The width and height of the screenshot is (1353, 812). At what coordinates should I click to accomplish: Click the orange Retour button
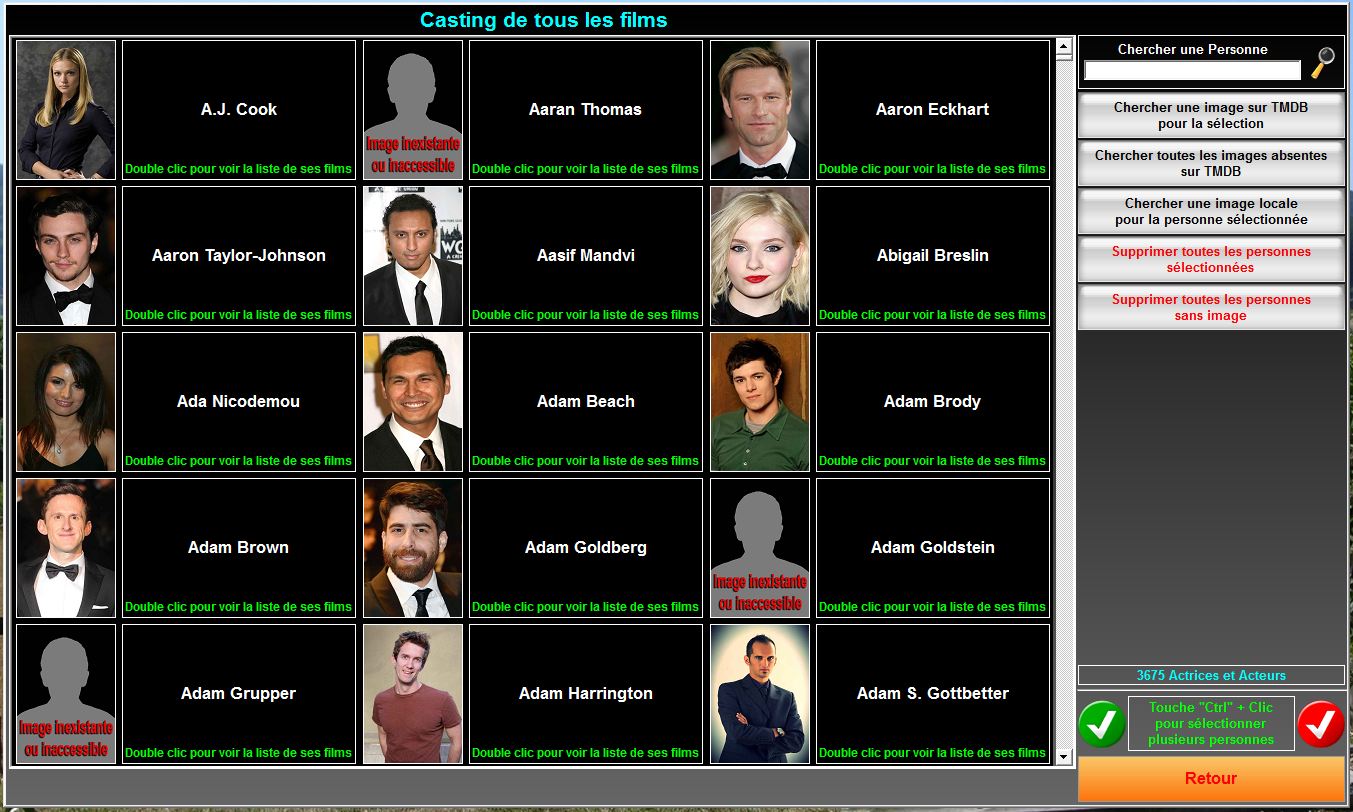pyautogui.click(x=1211, y=778)
